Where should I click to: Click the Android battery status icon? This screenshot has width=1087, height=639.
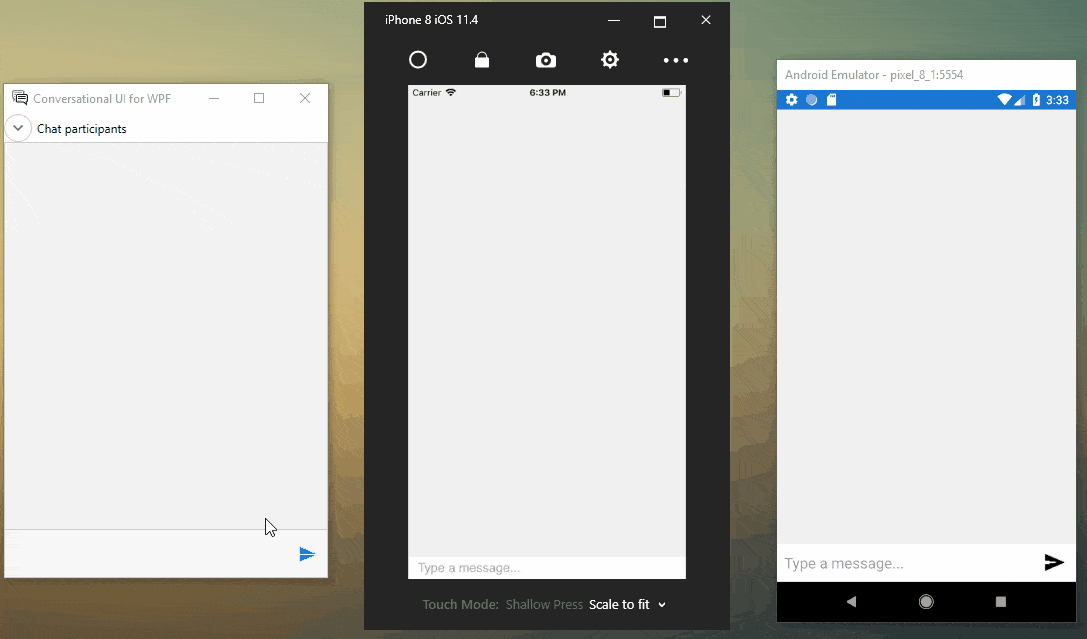(x=1036, y=100)
